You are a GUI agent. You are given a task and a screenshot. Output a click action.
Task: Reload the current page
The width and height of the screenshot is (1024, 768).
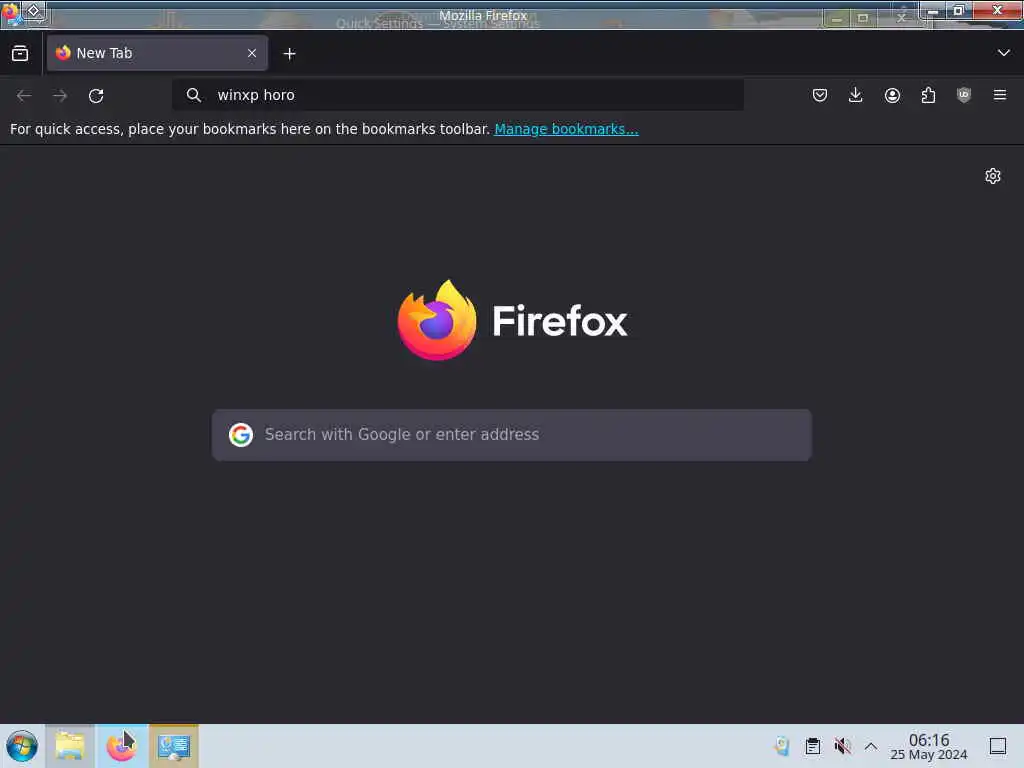(96, 96)
